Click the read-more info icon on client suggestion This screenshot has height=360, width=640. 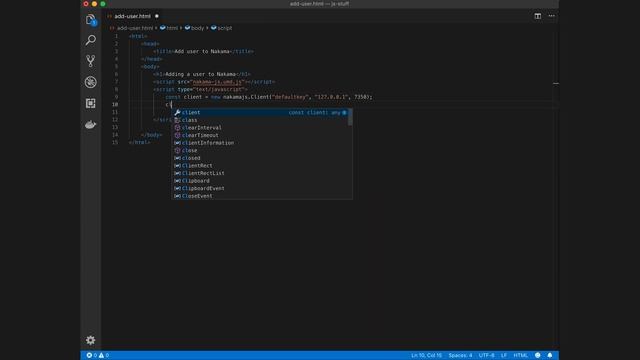coord(344,112)
